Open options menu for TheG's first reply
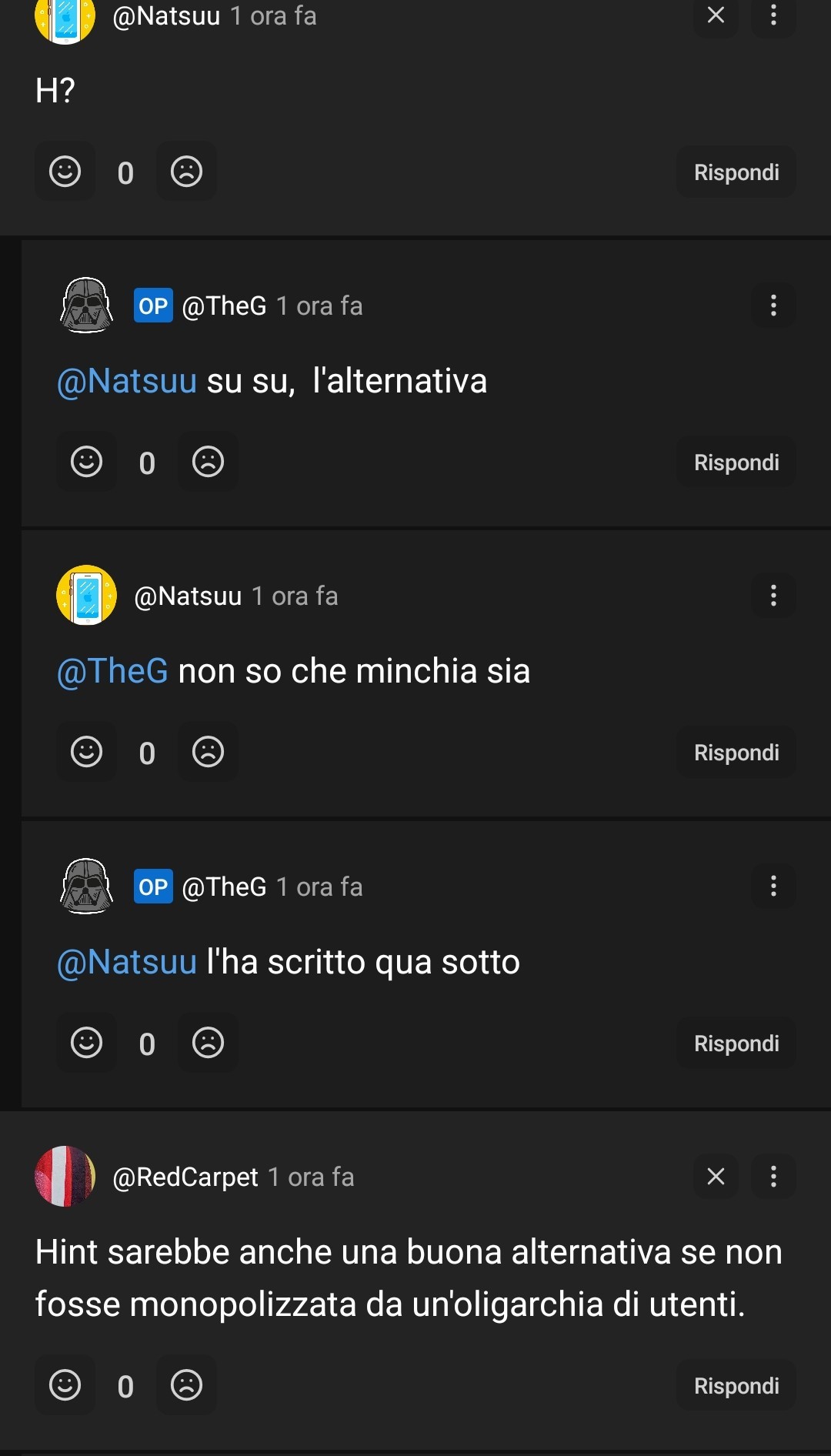Image resolution: width=831 pixels, height=1456 pixels. [x=773, y=306]
